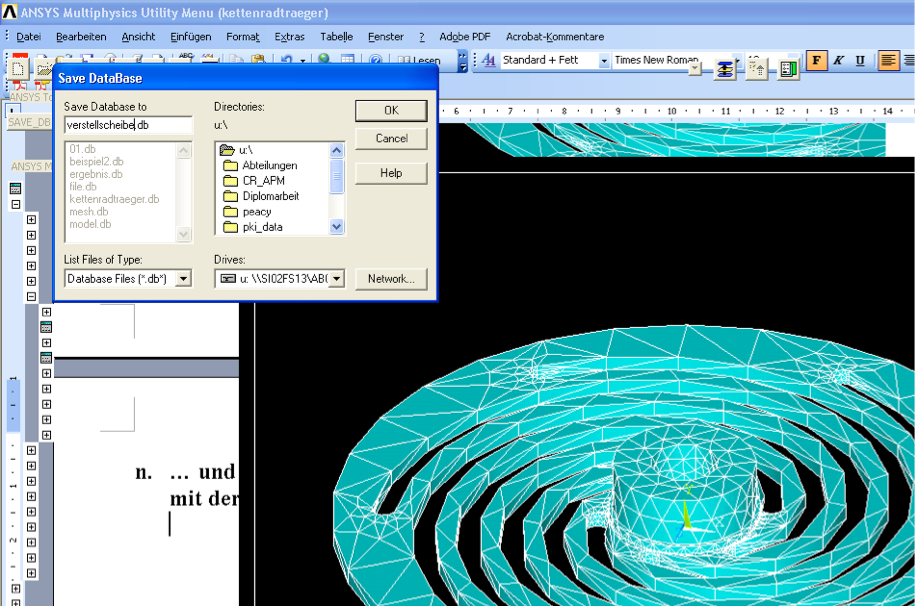
Task: Click the Directories list scrollbar thumb
Action: [x=336, y=176]
